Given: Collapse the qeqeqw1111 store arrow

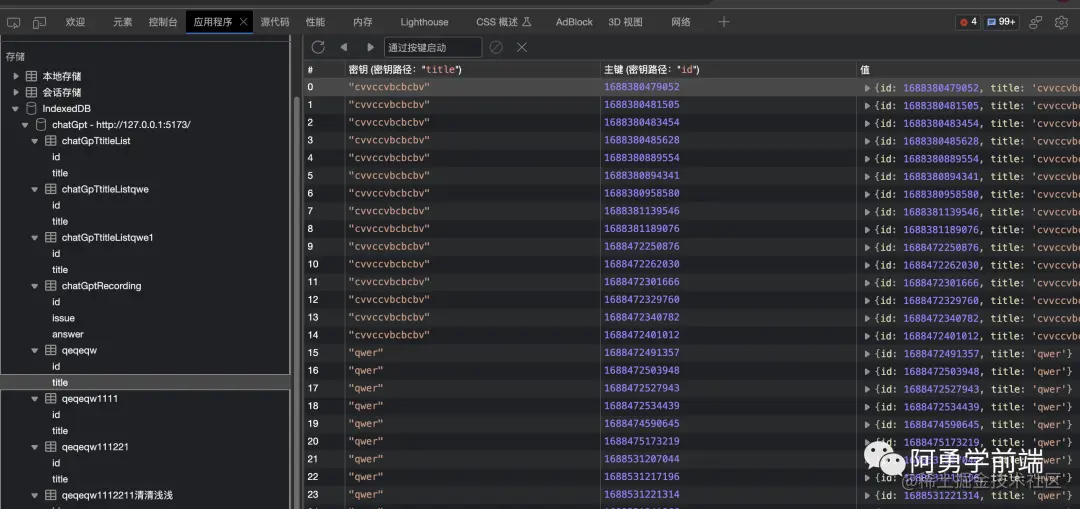Looking at the screenshot, I should point(34,399).
